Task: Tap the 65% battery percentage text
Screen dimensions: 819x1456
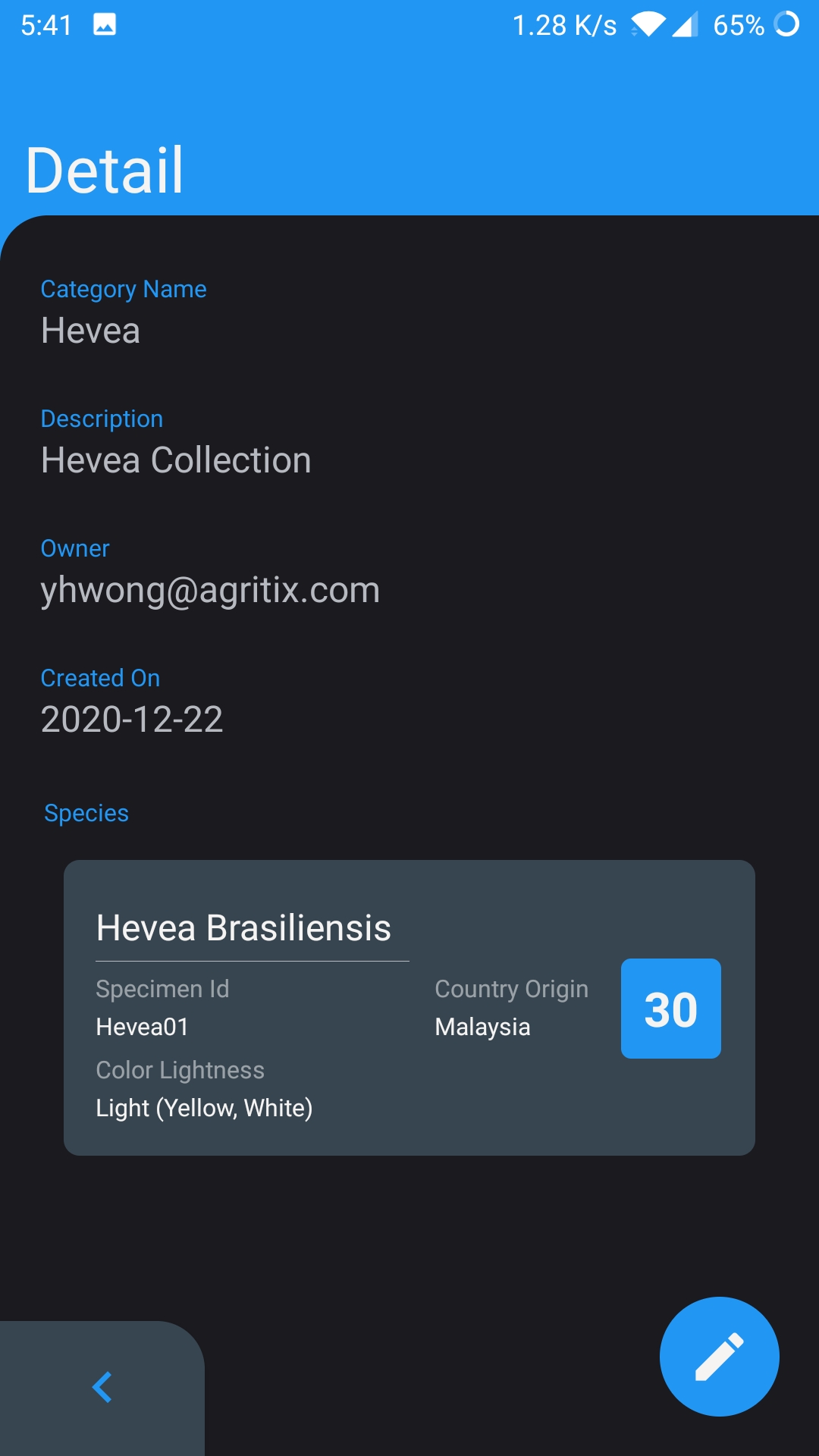Action: [x=738, y=25]
